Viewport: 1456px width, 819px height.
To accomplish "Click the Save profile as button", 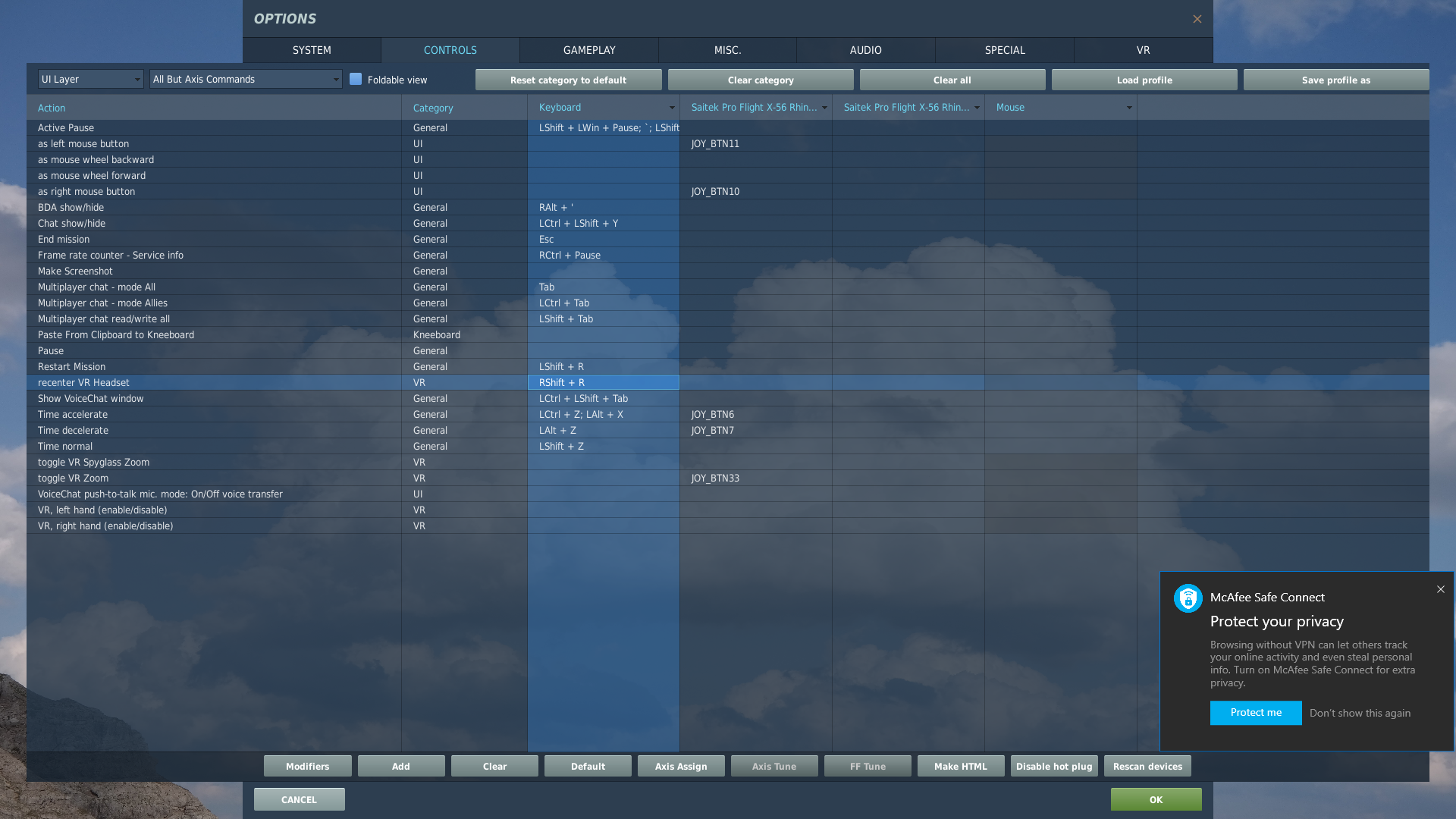I will (1336, 80).
